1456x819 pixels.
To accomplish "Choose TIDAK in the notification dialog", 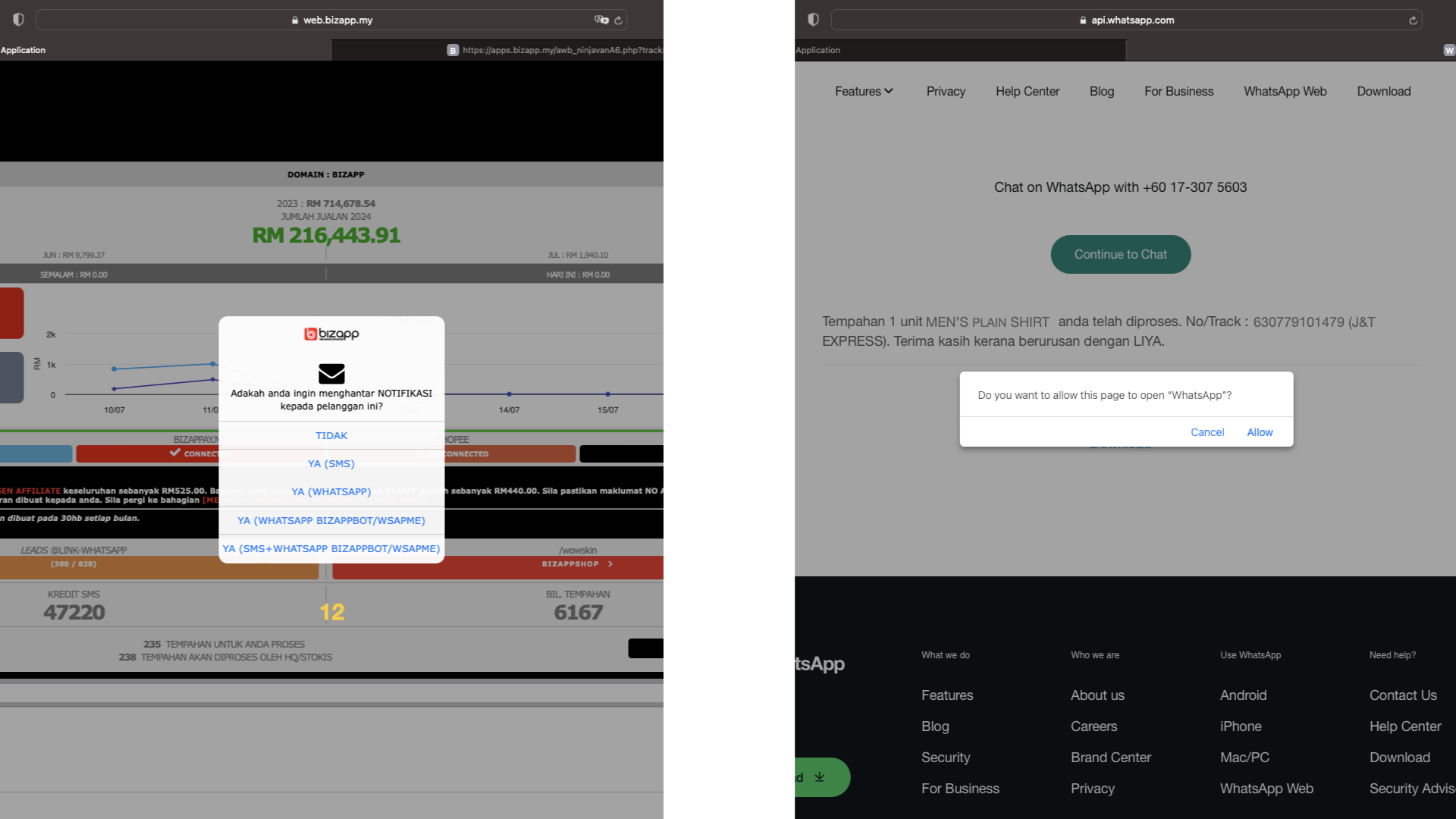I will (331, 435).
